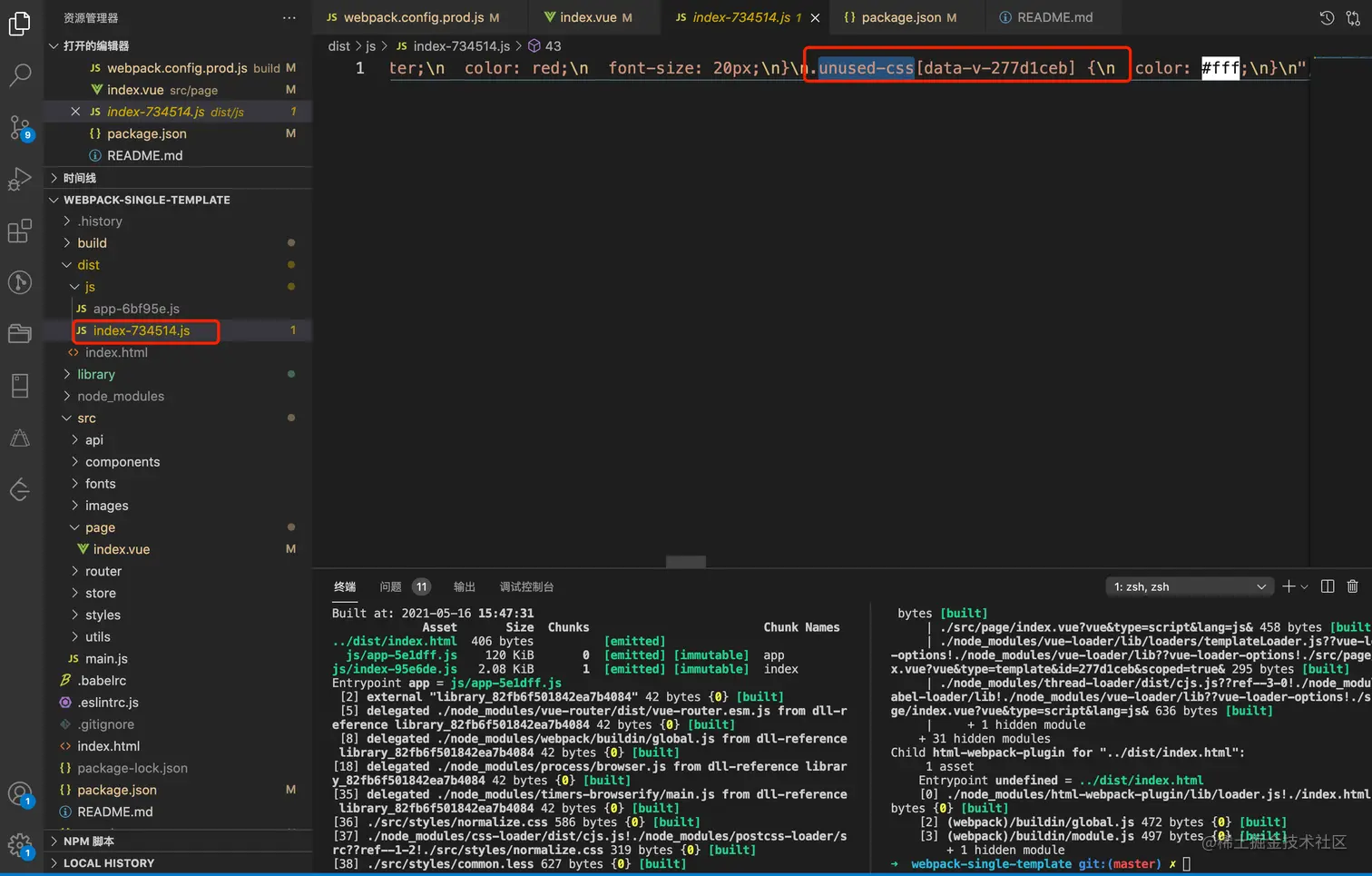The image size is (1372, 876).
Task: Switch to webpack.config.prod.js tab
Action: coord(413,17)
